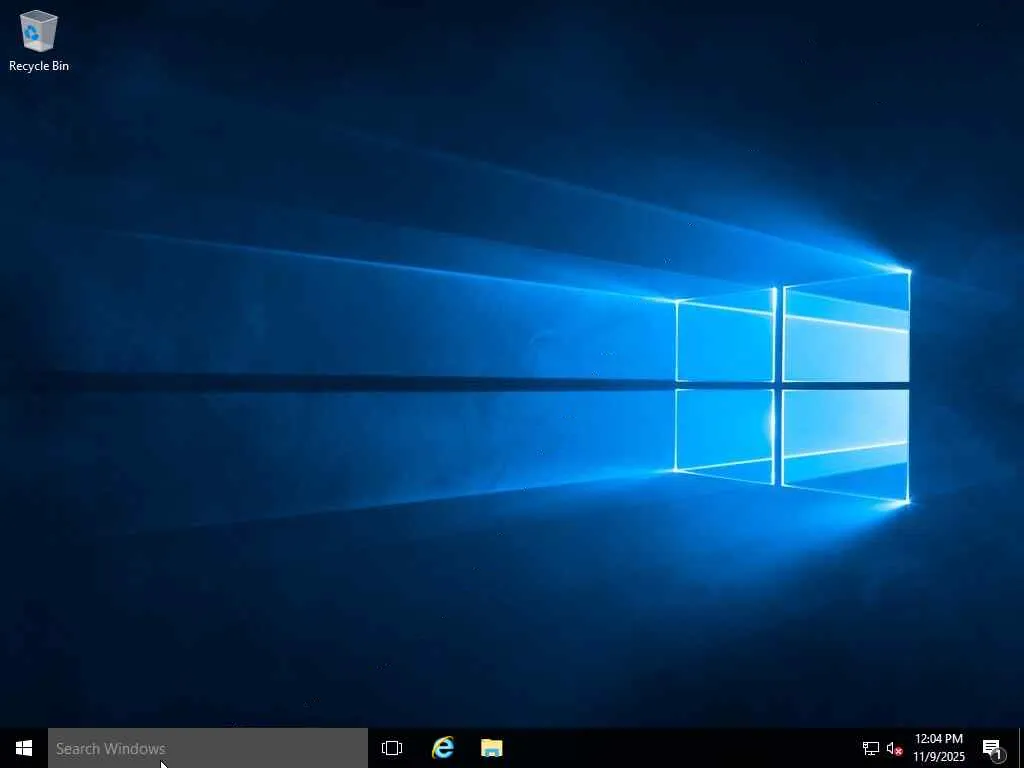Launch Internet Explorer from the taskbar

443,748
